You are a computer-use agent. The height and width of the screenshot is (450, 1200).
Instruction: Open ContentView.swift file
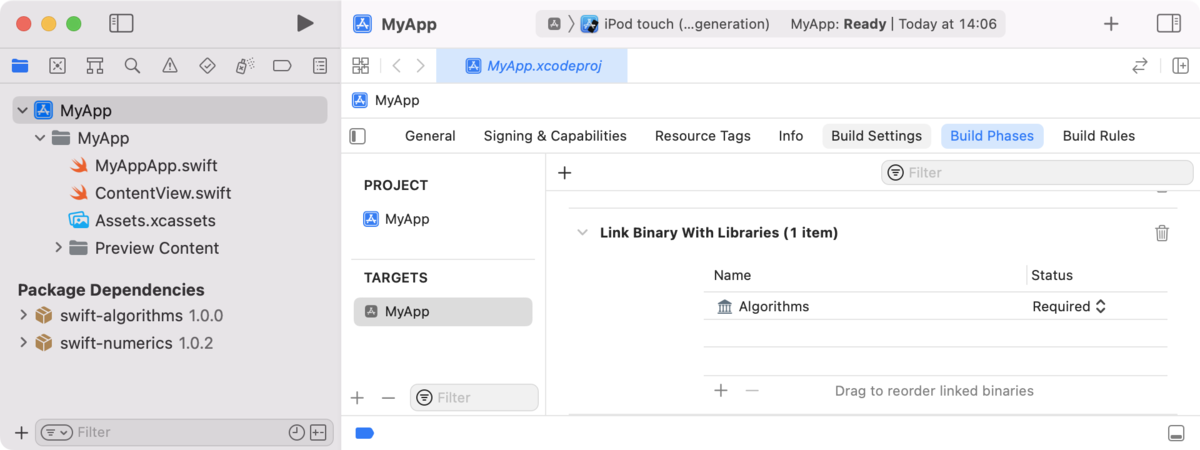click(163, 193)
